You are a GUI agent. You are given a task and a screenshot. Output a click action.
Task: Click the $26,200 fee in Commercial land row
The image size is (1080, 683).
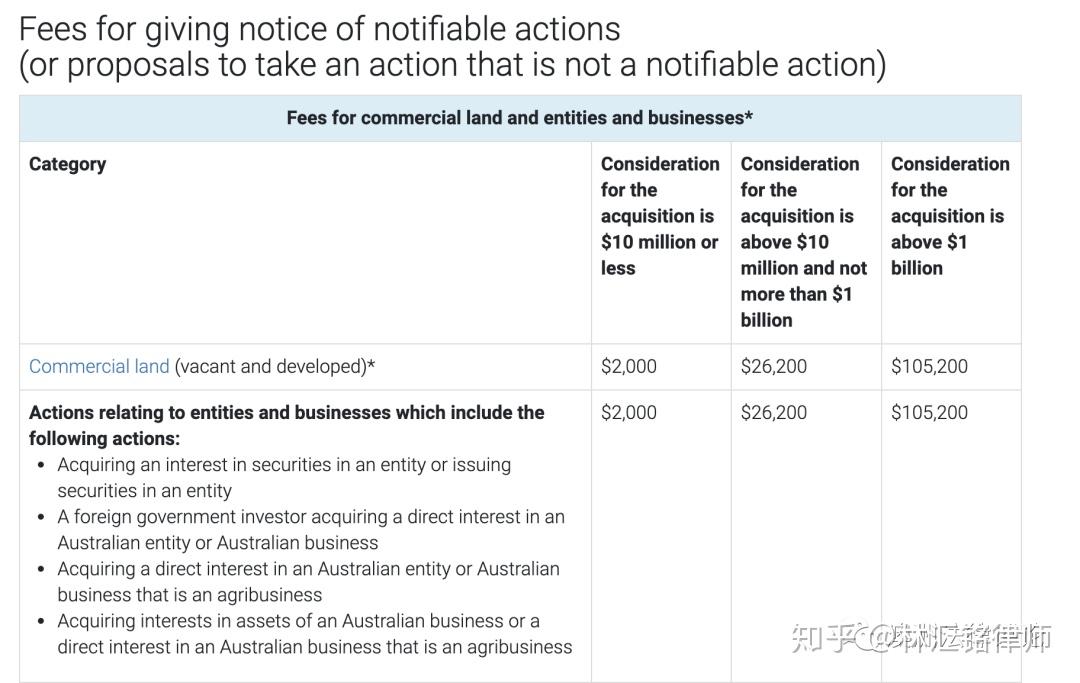(x=773, y=366)
